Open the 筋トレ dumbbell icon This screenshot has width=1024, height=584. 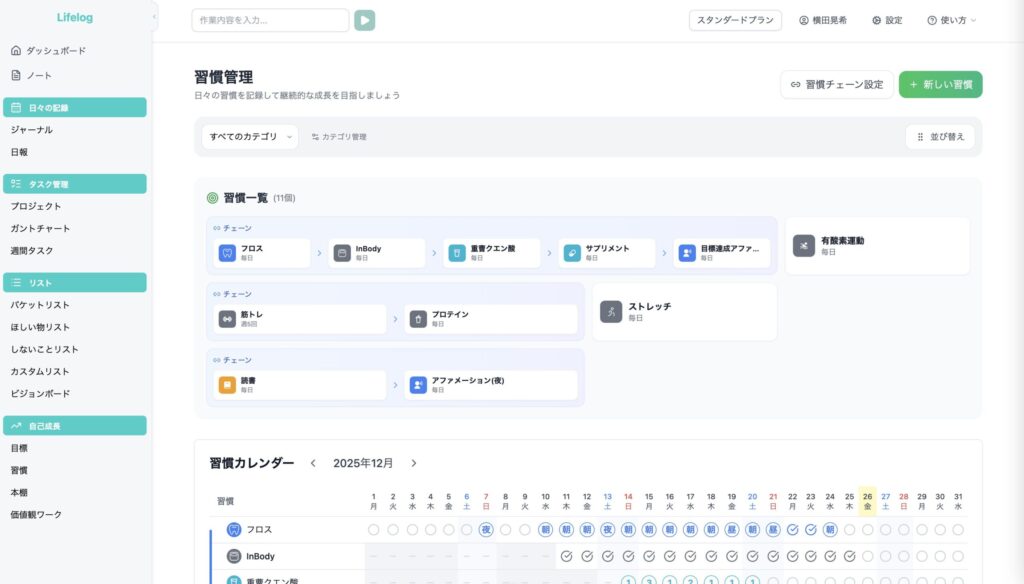[228, 318]
